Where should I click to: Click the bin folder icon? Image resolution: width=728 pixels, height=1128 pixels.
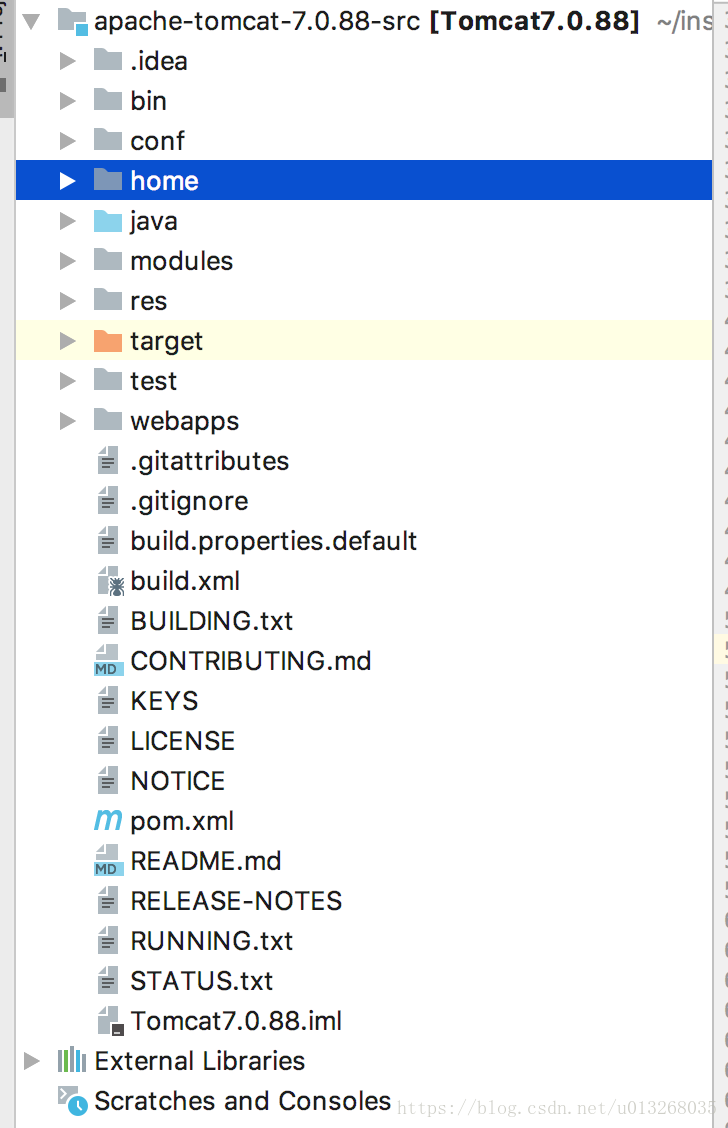pyautogui.click(x=108, y=100)
